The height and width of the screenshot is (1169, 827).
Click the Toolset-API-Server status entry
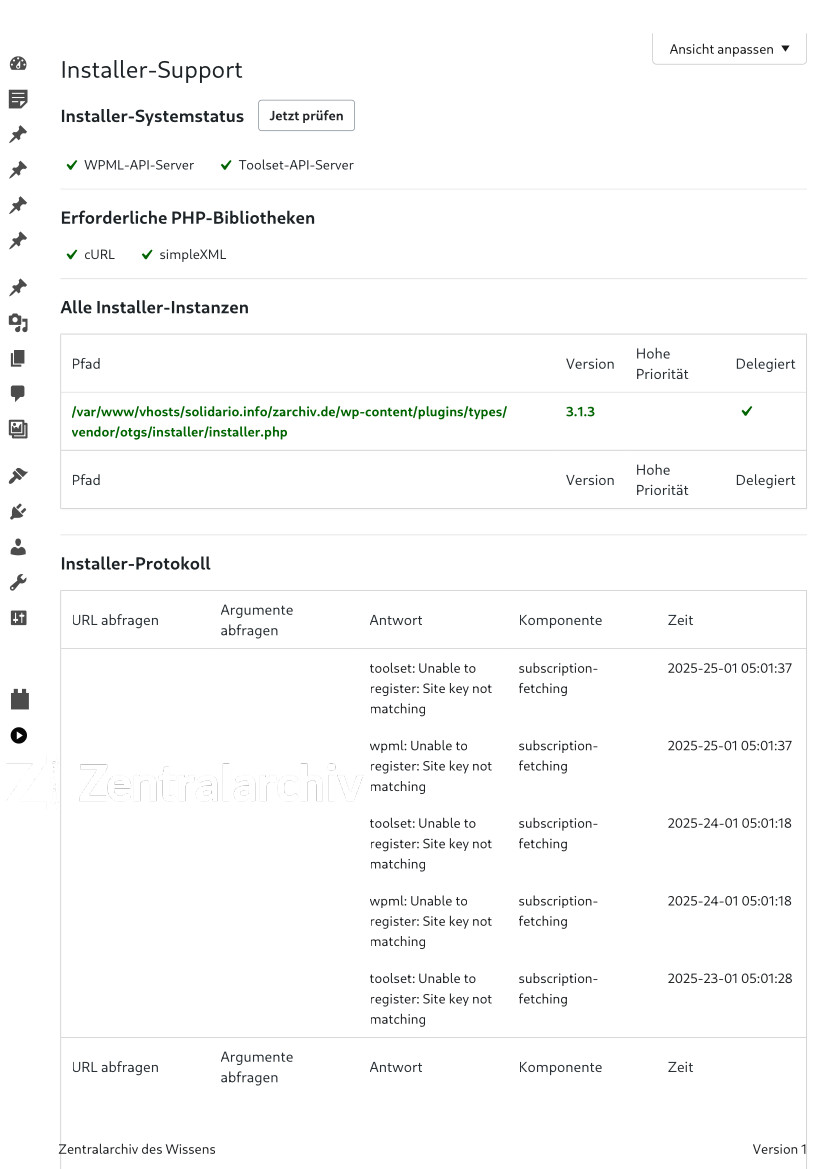tap(287, 165)
